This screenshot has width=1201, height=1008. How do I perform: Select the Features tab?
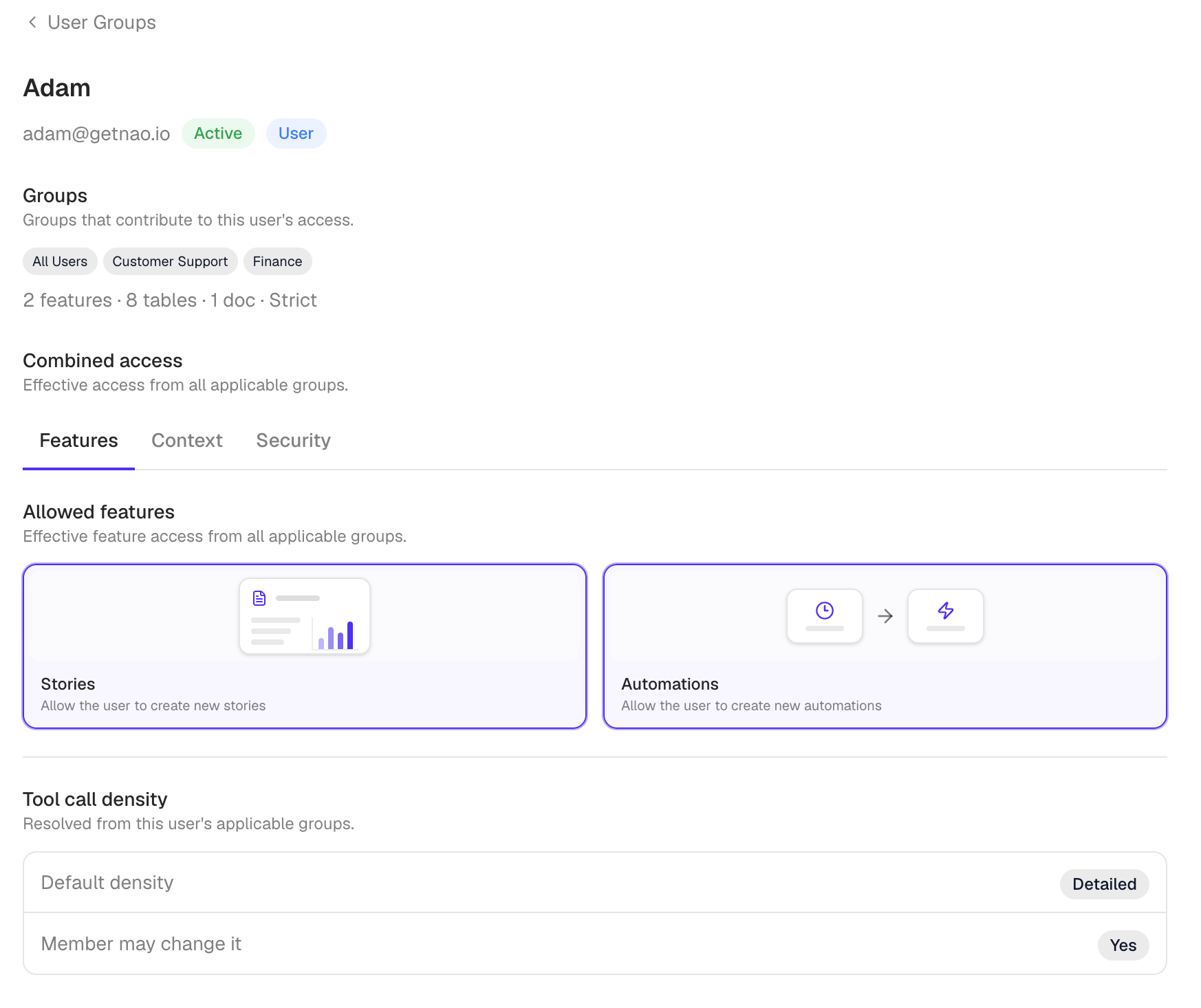coord(78,441)
